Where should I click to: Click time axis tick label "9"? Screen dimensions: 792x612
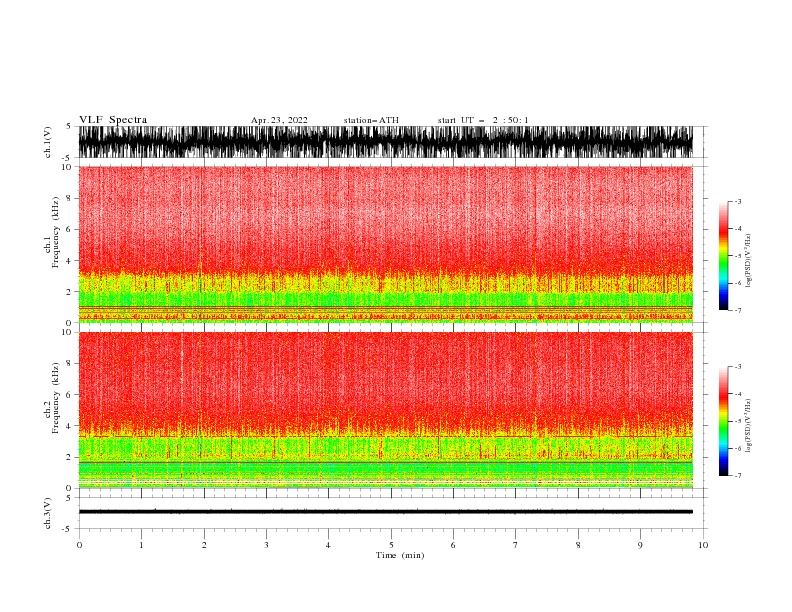640,545
